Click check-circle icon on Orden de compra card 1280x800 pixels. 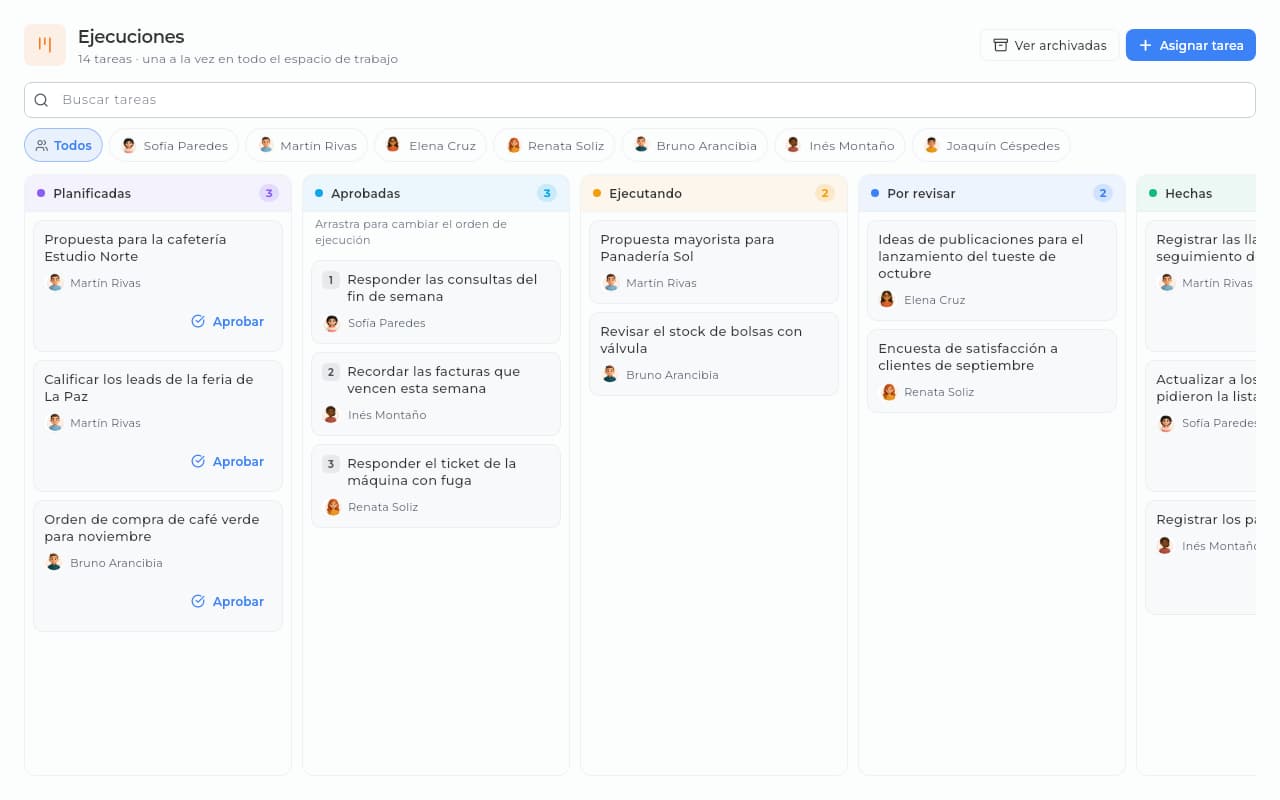tap(198, 601)
